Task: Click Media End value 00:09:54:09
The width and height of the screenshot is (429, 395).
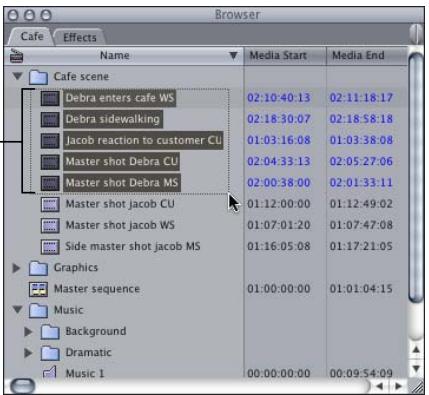Action: (361, 374)
